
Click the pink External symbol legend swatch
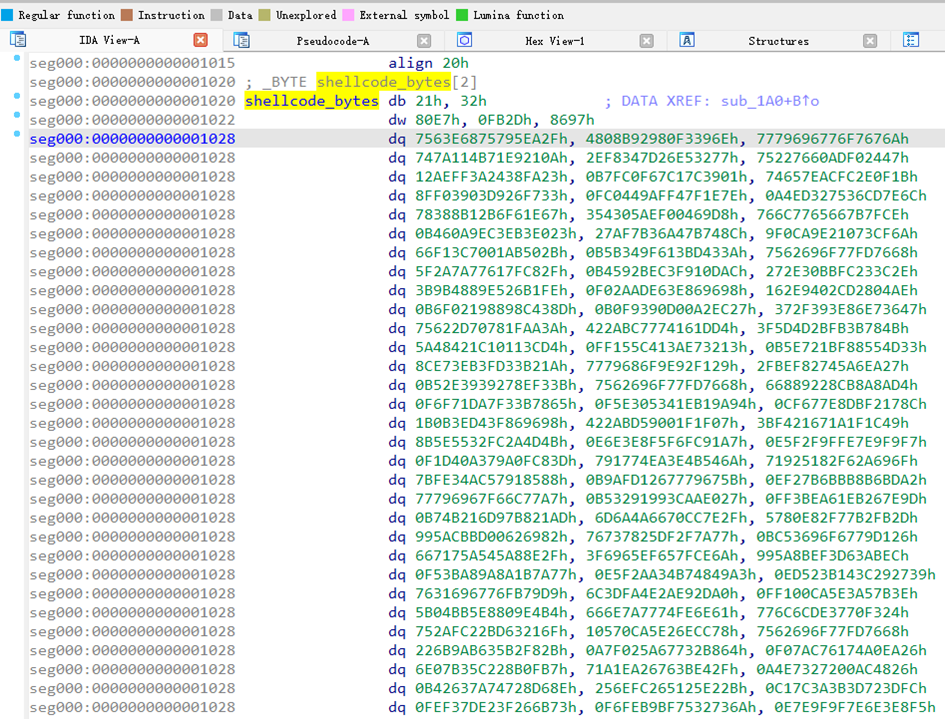348,15
